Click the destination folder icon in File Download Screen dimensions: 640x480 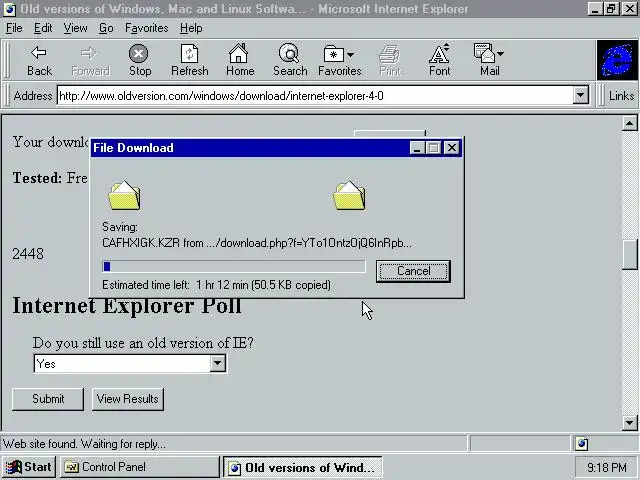pyautogui.click(x=349, y=196)
